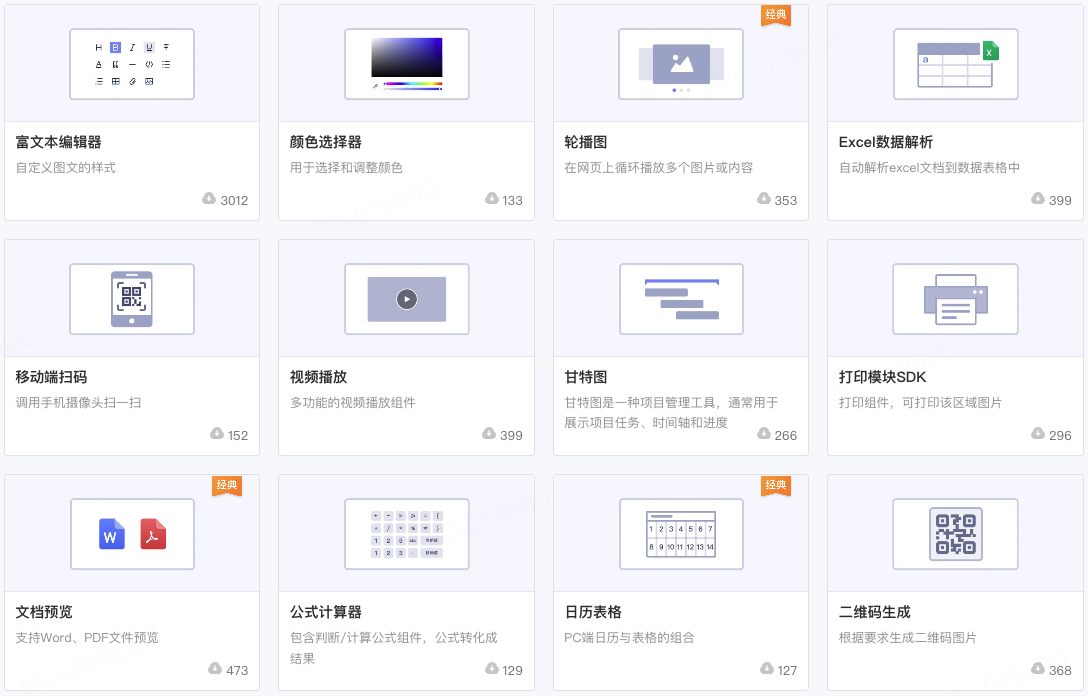Click the Word document icon in 文档预览
The image size is (1088, 696).
pos(112,534)
